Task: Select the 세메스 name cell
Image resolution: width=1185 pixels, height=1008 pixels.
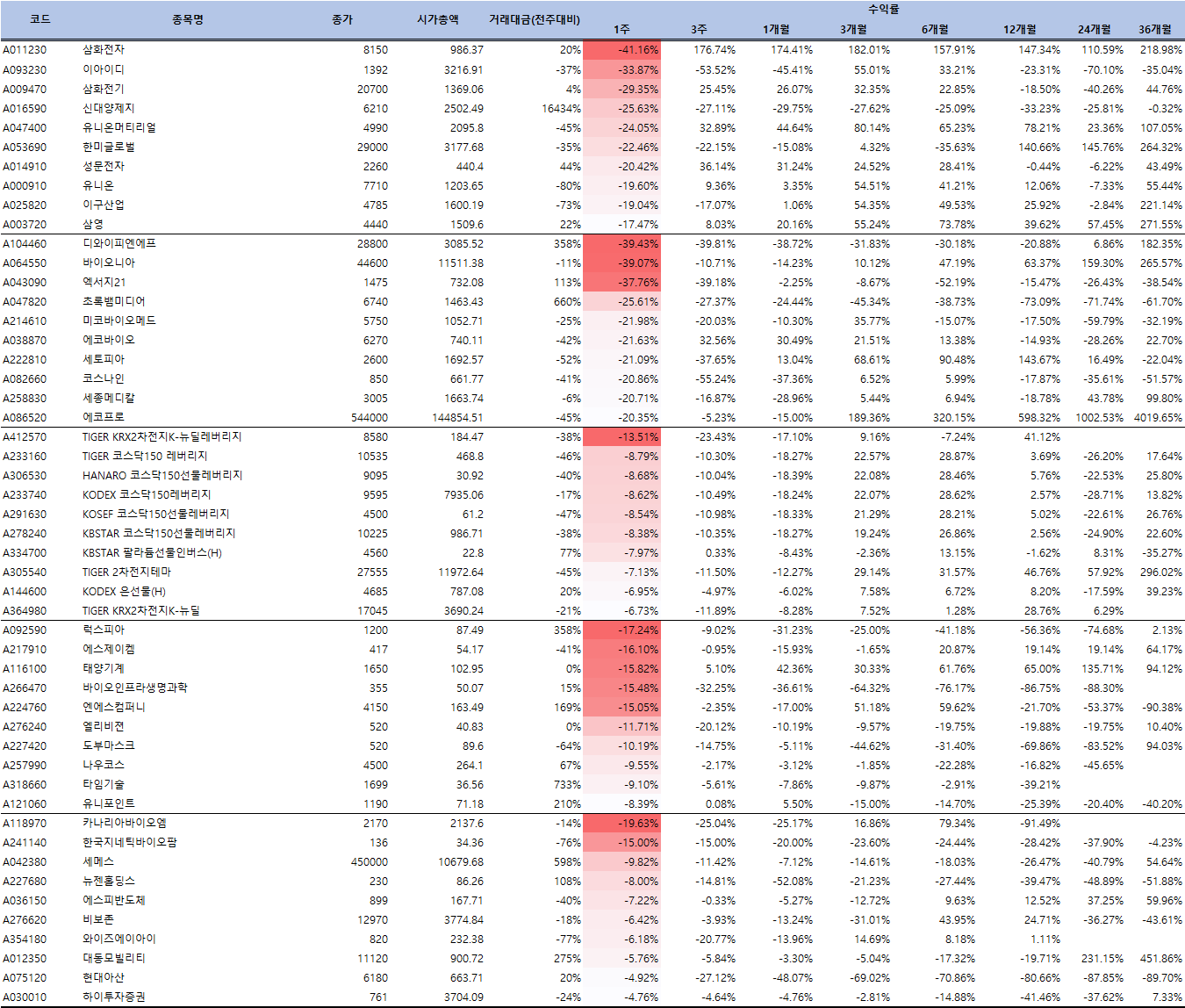Action: coord(98,861)
